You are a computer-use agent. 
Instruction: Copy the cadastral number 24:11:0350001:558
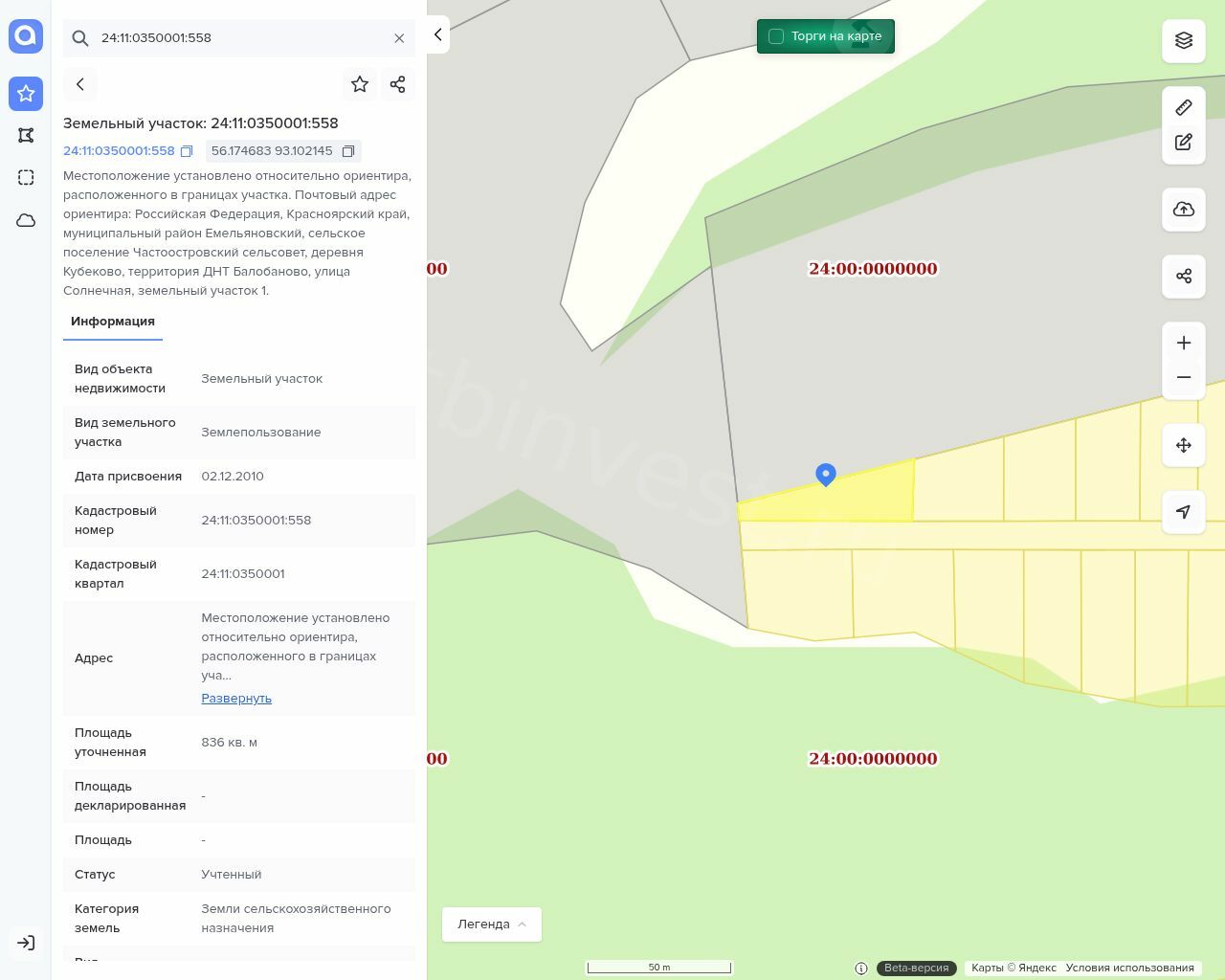187,151
